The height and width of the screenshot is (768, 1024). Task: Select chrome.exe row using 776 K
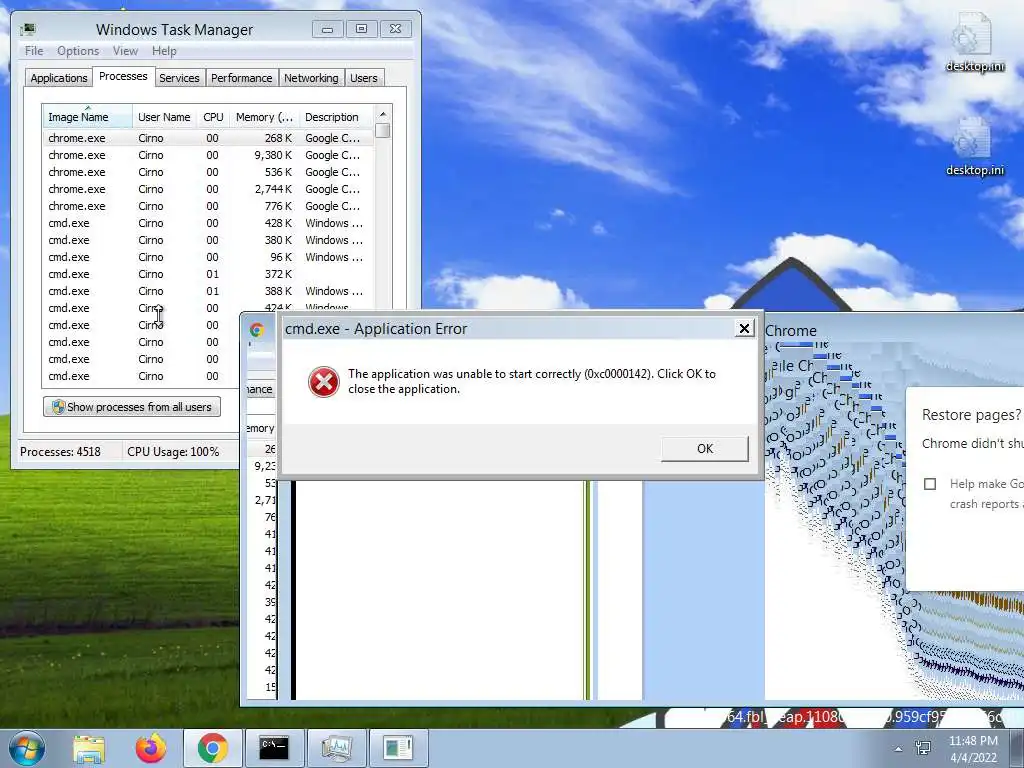click(208, 206)
